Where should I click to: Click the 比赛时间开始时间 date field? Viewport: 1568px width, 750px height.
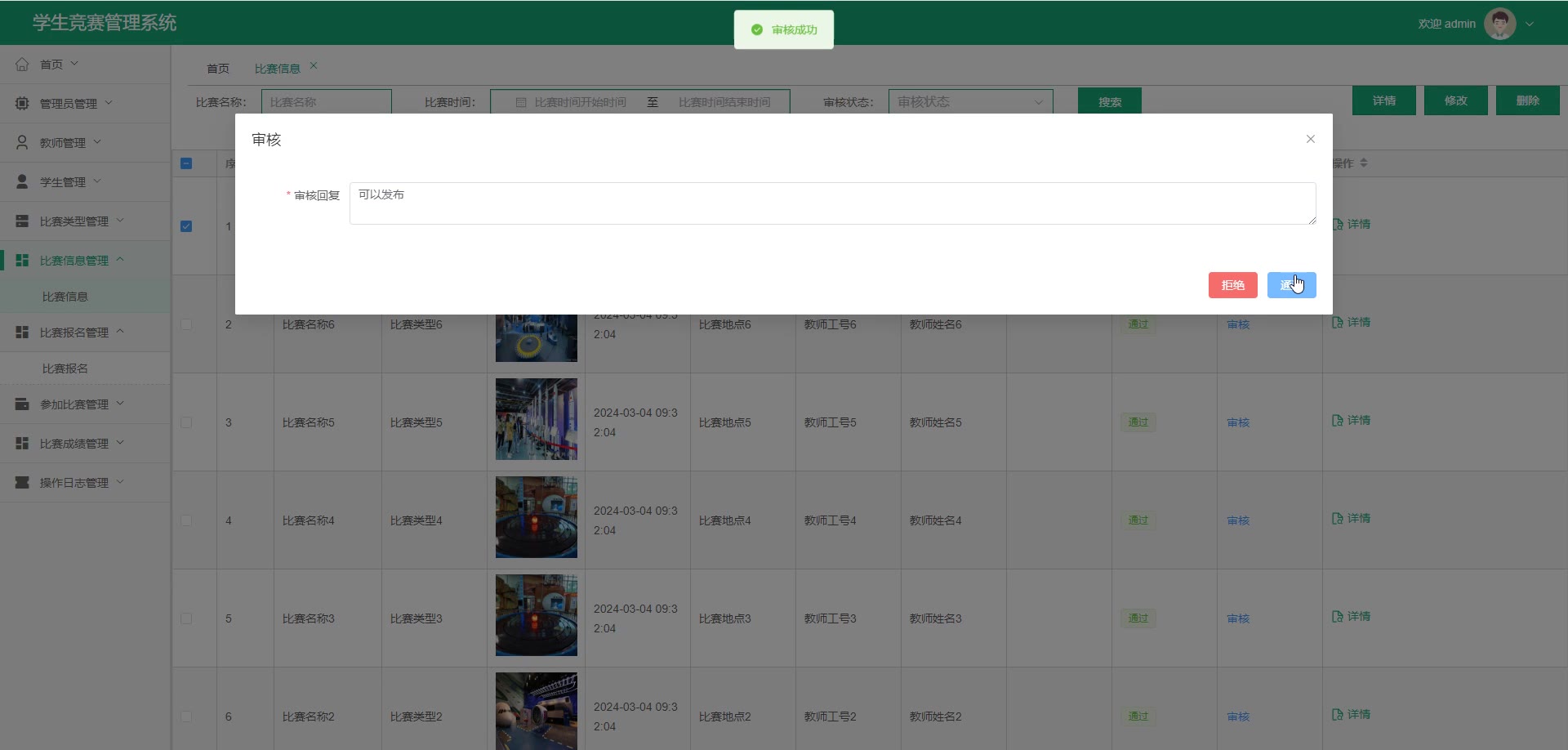click(581, 102)
